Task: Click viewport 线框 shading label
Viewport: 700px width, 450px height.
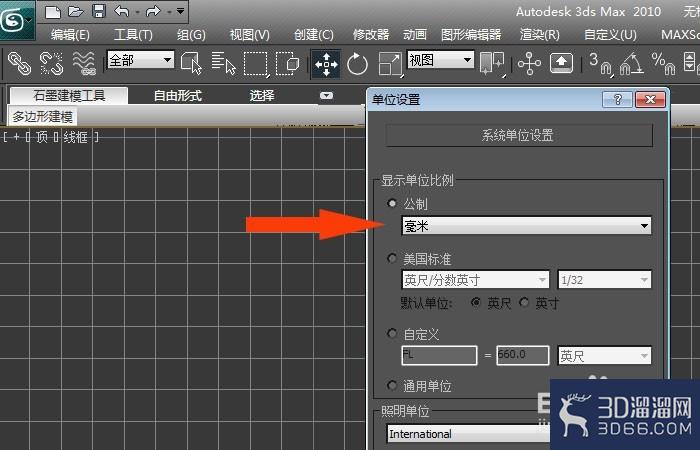Action: coord(75,137)
